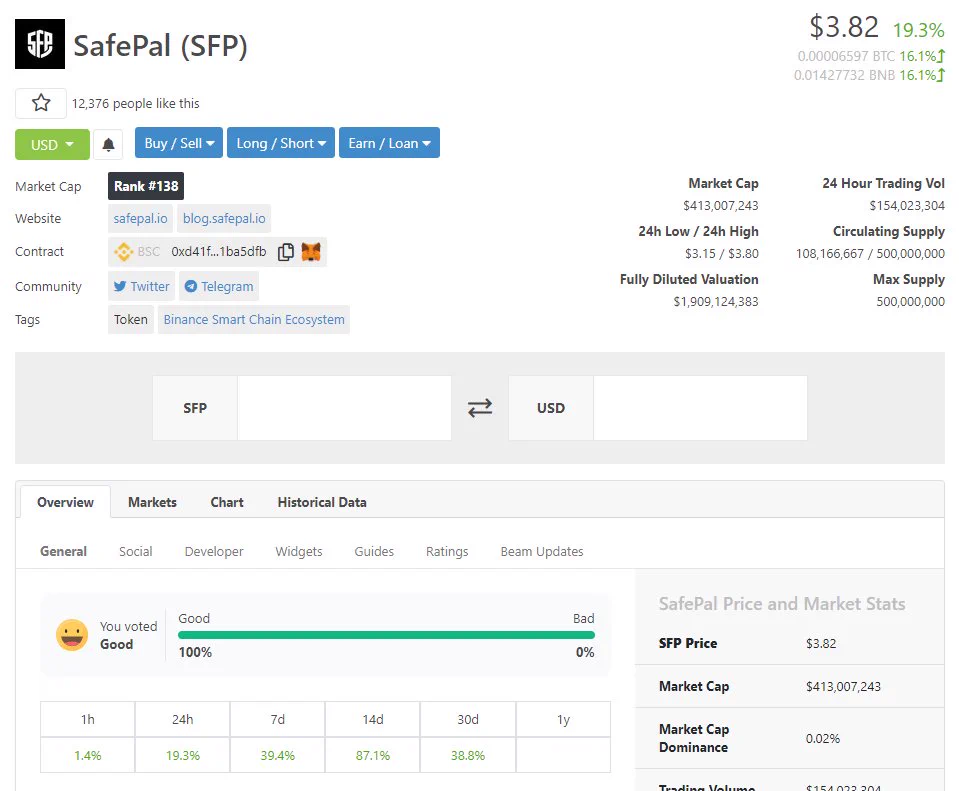This screenshot has width=959, height=791.
Task: Click the 1y column header
Action: click(x=563, y=719)
